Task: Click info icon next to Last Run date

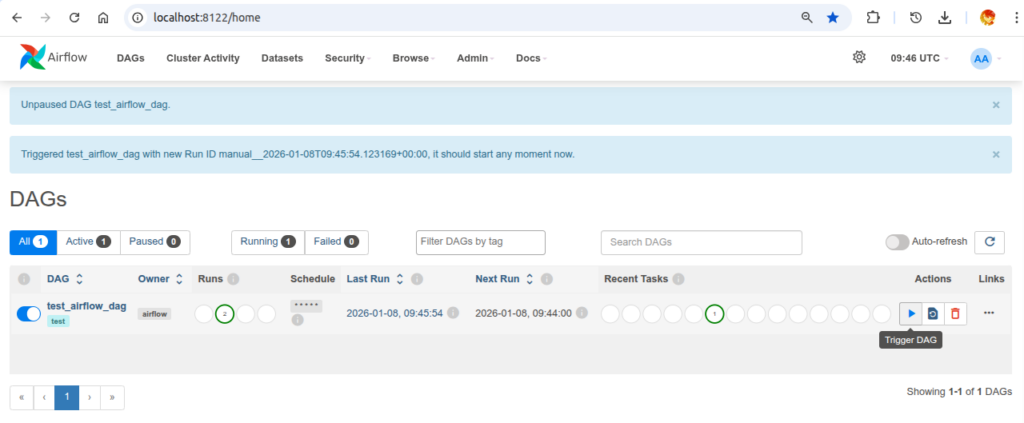Action: (x=453, y=313)
